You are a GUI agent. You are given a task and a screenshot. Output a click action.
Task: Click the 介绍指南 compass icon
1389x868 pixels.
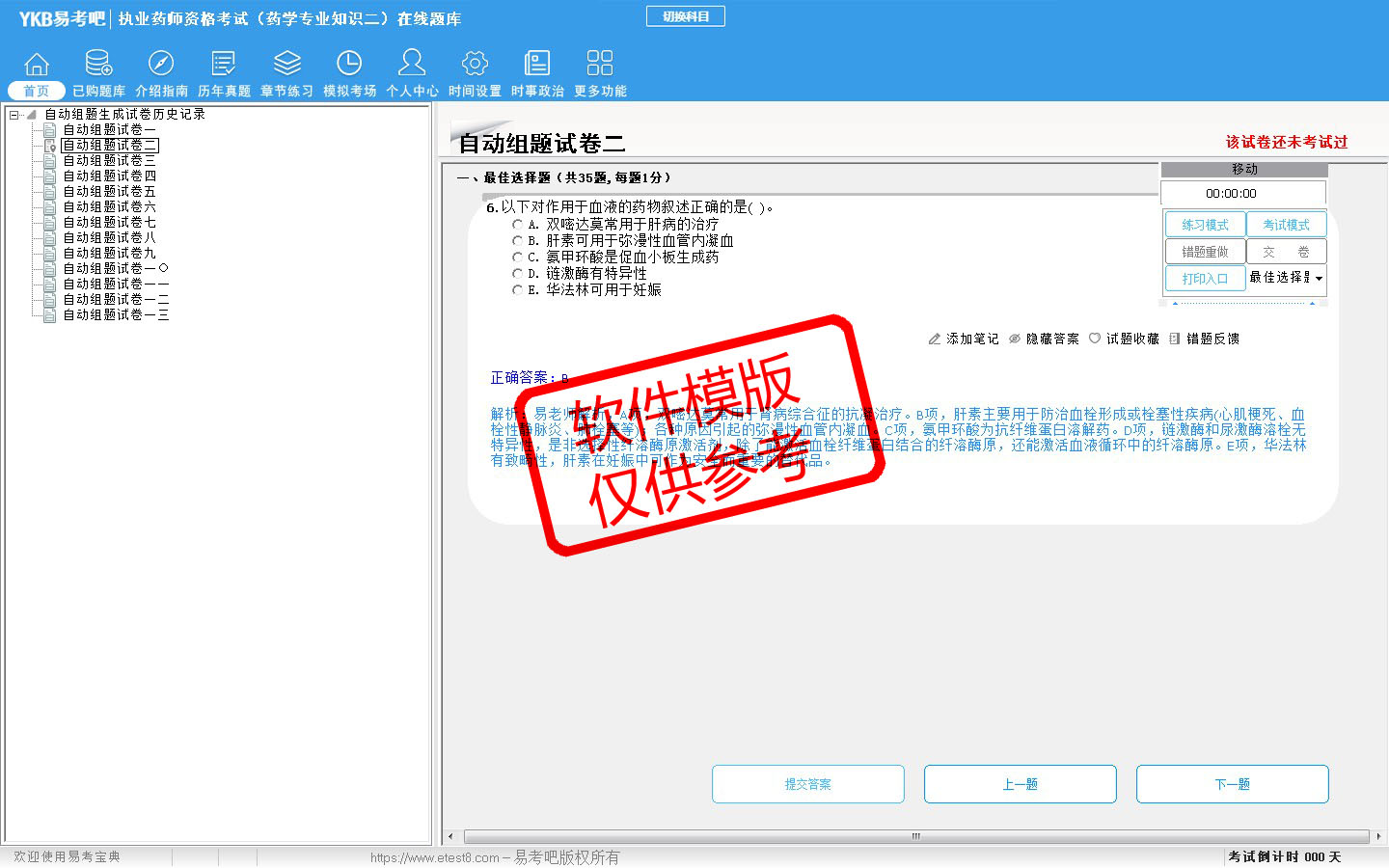coord(161,65)
